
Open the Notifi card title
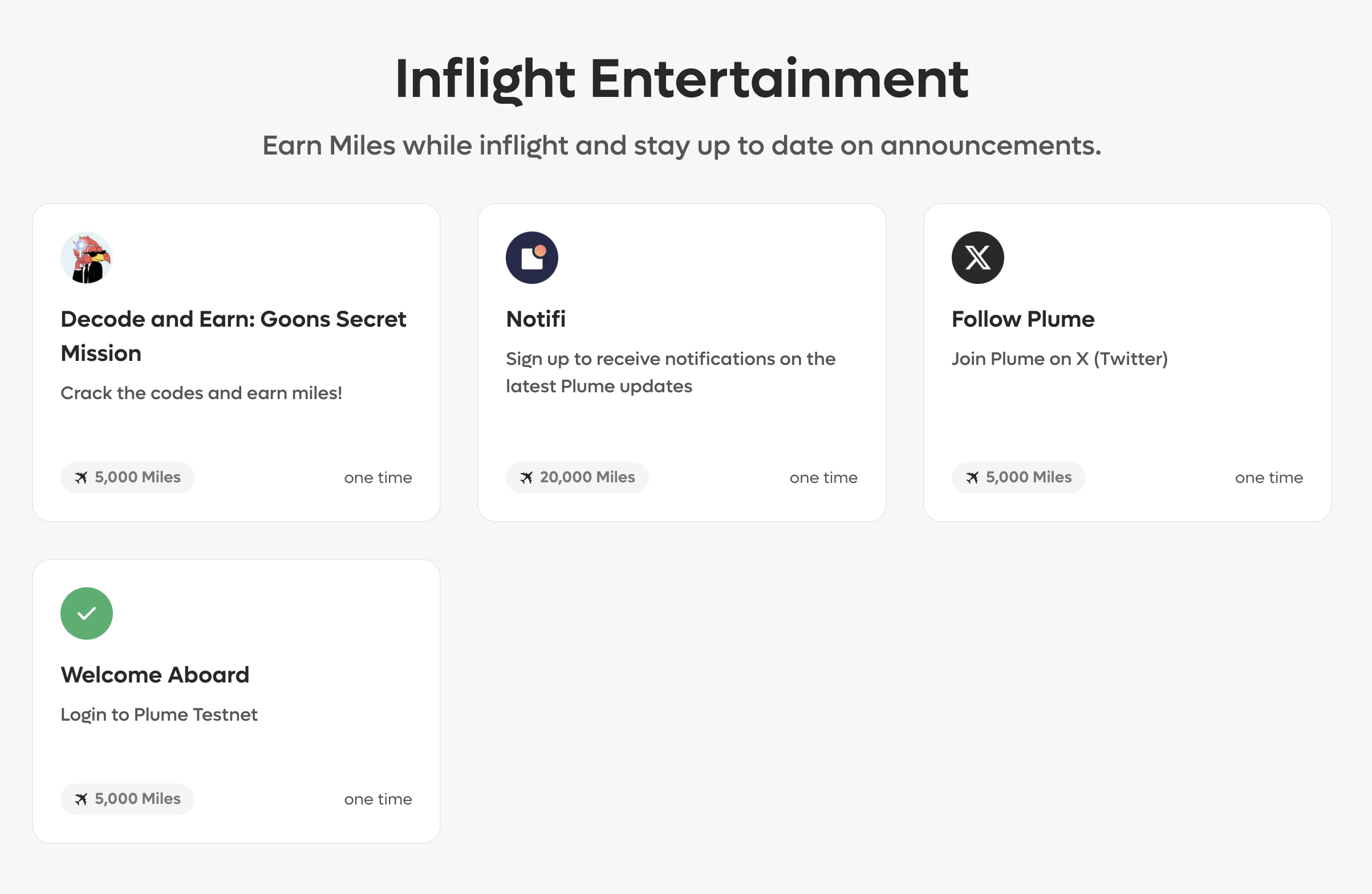coord(535,319)
